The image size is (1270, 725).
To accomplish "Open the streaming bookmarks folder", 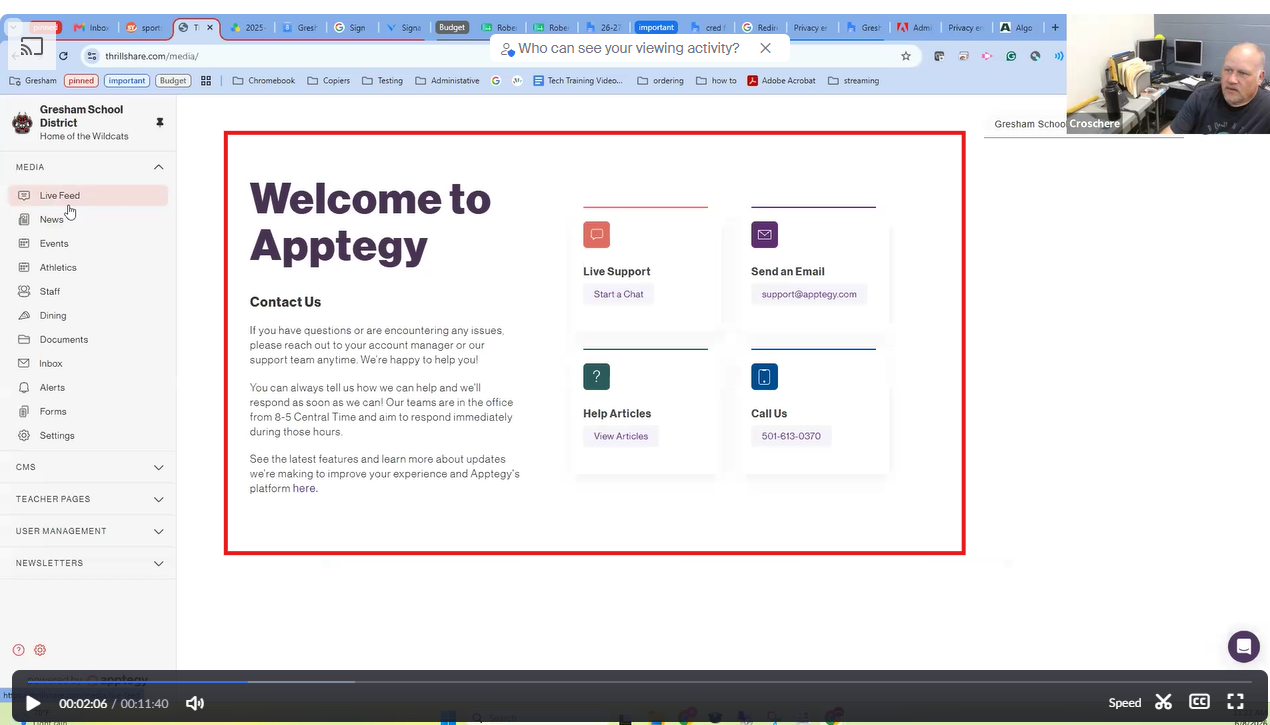I will 854,81.
